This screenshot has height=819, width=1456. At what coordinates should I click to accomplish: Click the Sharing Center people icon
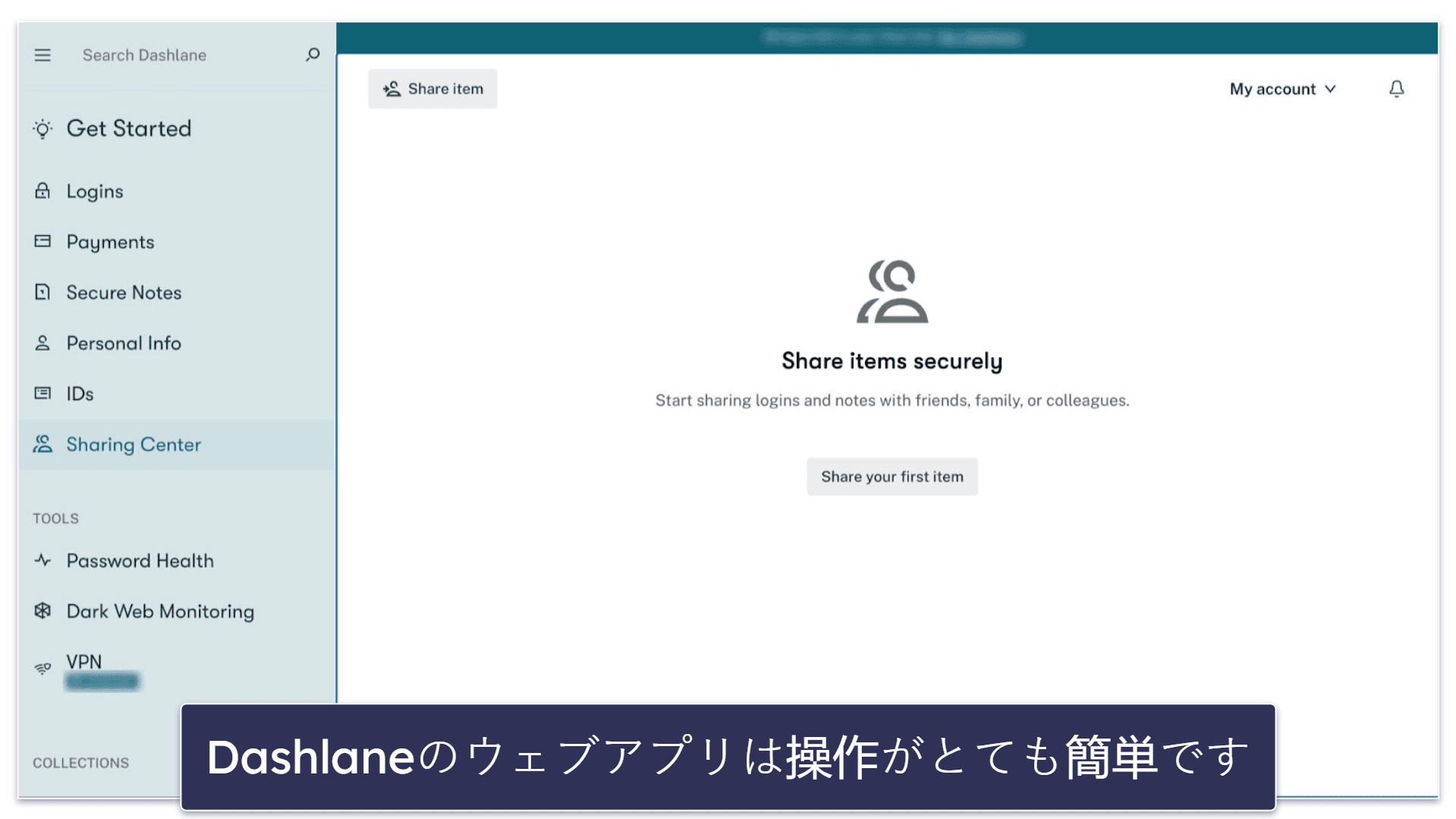tap(42, 444)
